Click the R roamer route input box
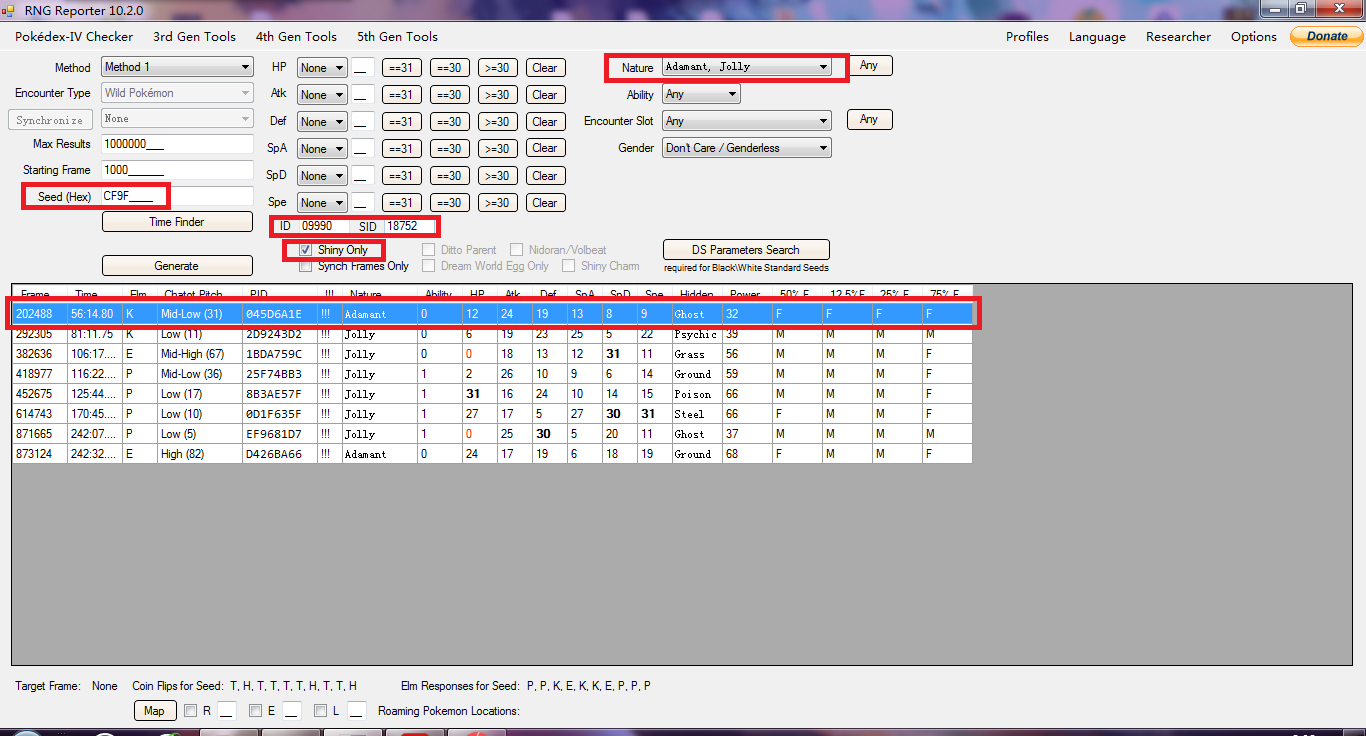This screenshot has height=736, width=1366. tap(226, 711)
